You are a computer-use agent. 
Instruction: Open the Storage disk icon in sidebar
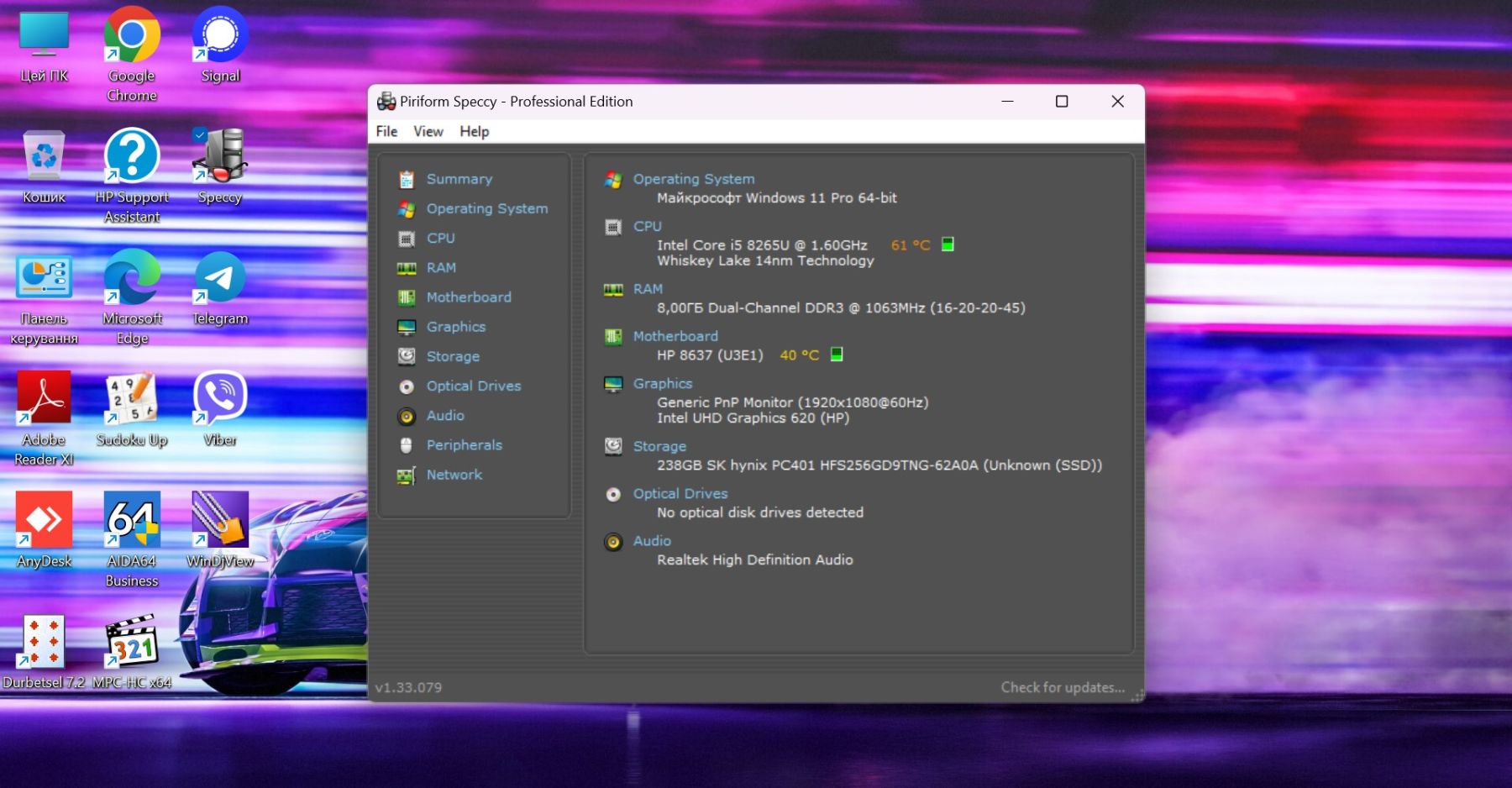(x=407, y=356)
